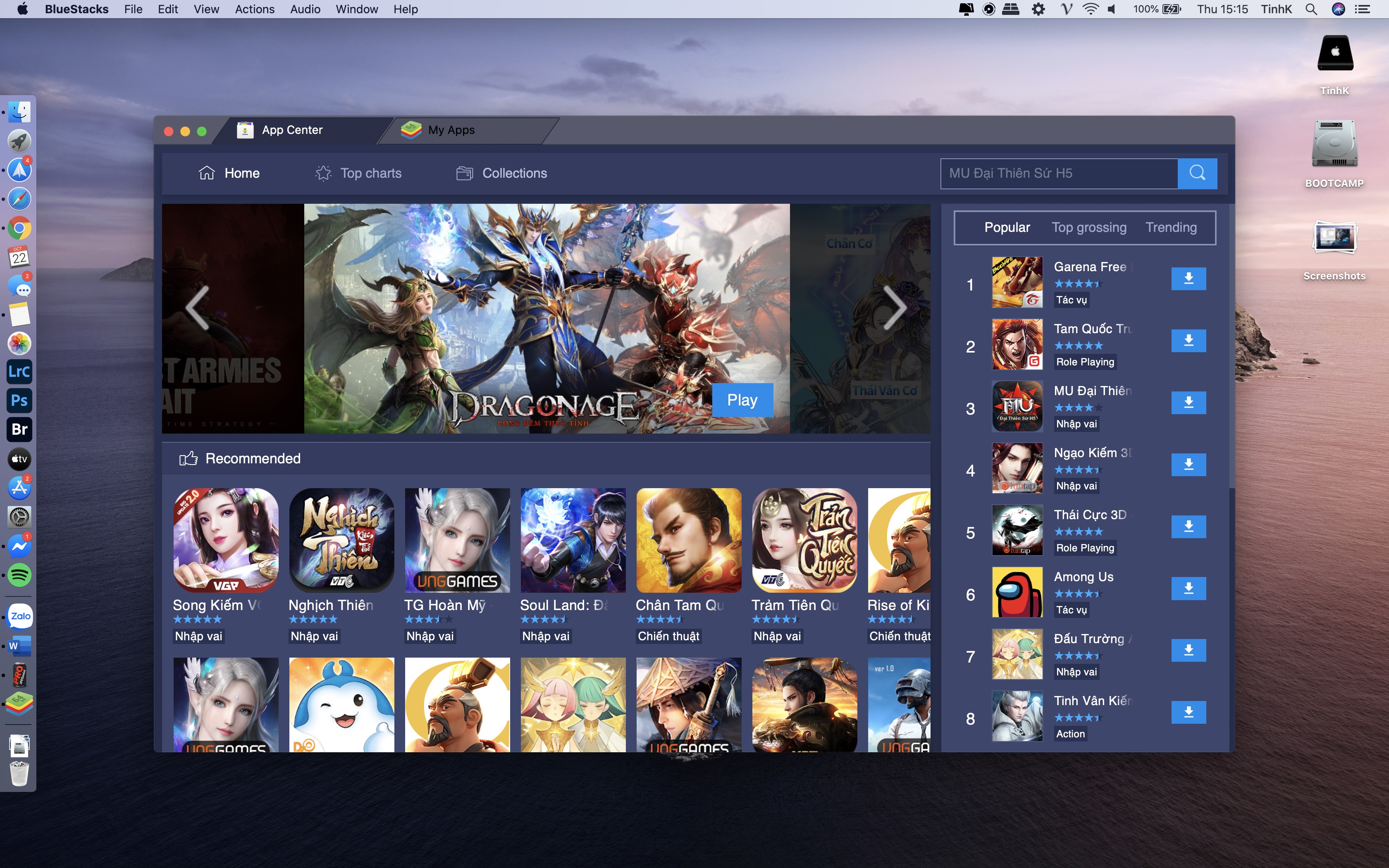Image resolution: width=1389 pixels, height=868 pixels.
Task: Open Chân Tam Quốc recommended game icon
Action: pos(689,540)
